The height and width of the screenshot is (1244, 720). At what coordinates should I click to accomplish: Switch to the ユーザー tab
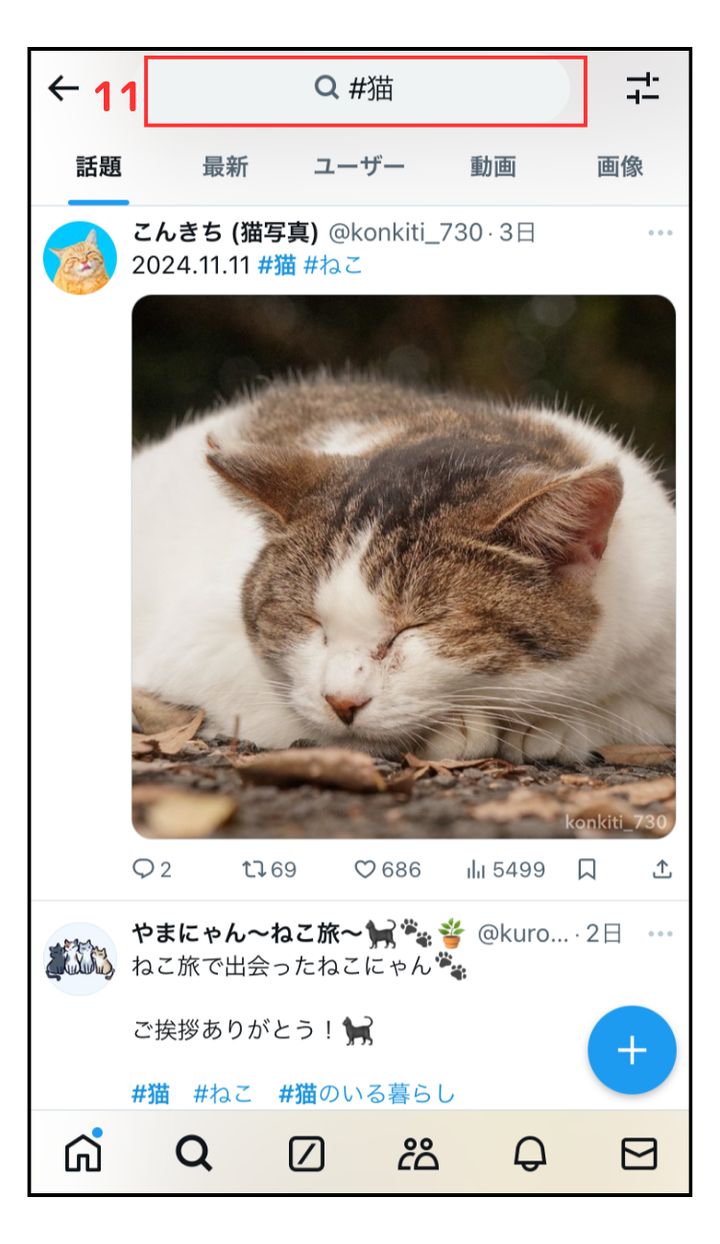[359, 167]
